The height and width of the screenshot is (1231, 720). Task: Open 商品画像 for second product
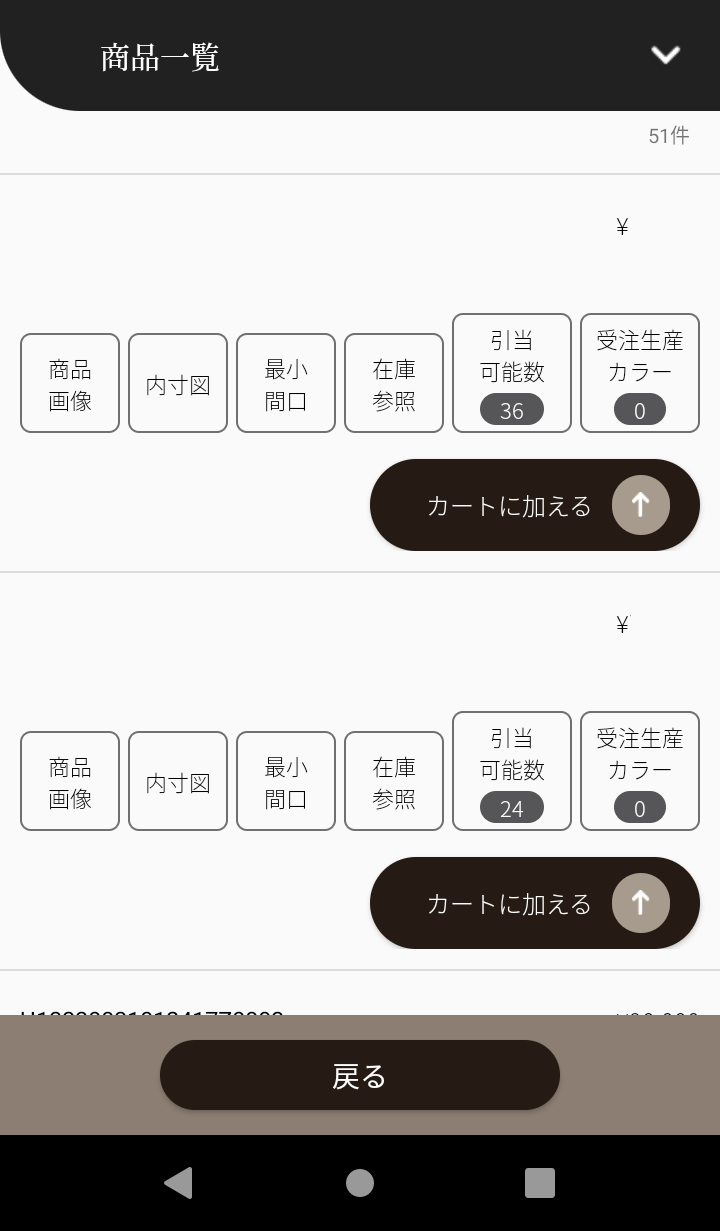click(70, 781)
